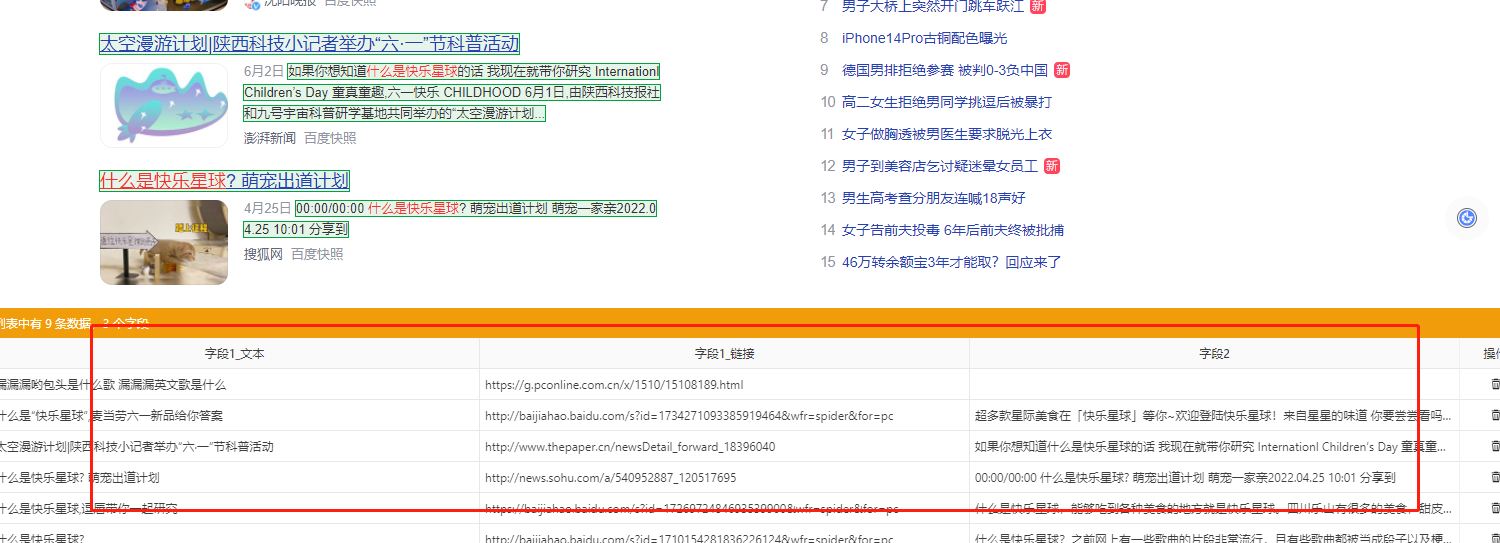Image resolution: width=1500 pixels, height=543 pixels.
Task: Click the 新 badge beside 德国男排拒绝参赛
Action: [1062, 70]
